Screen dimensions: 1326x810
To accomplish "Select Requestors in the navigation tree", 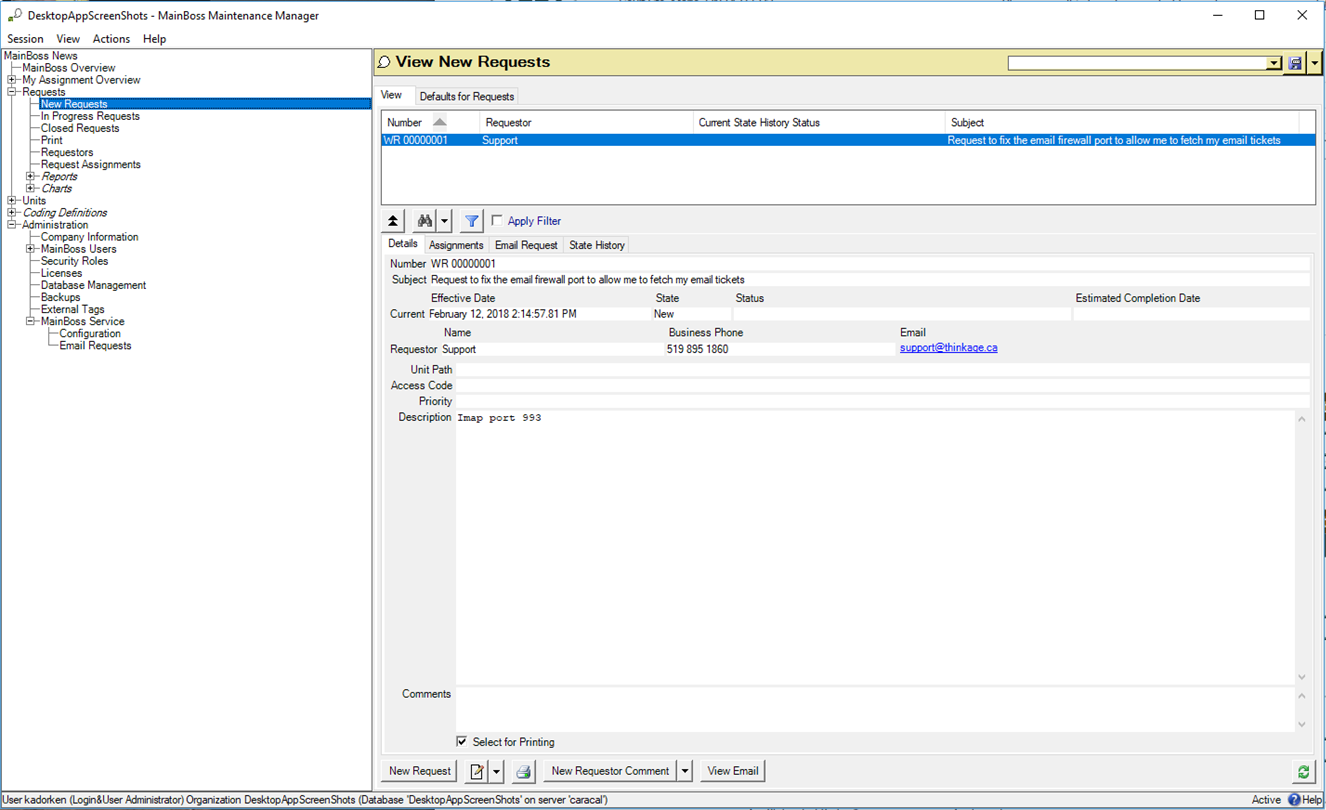I will click(x=67, y=153).
